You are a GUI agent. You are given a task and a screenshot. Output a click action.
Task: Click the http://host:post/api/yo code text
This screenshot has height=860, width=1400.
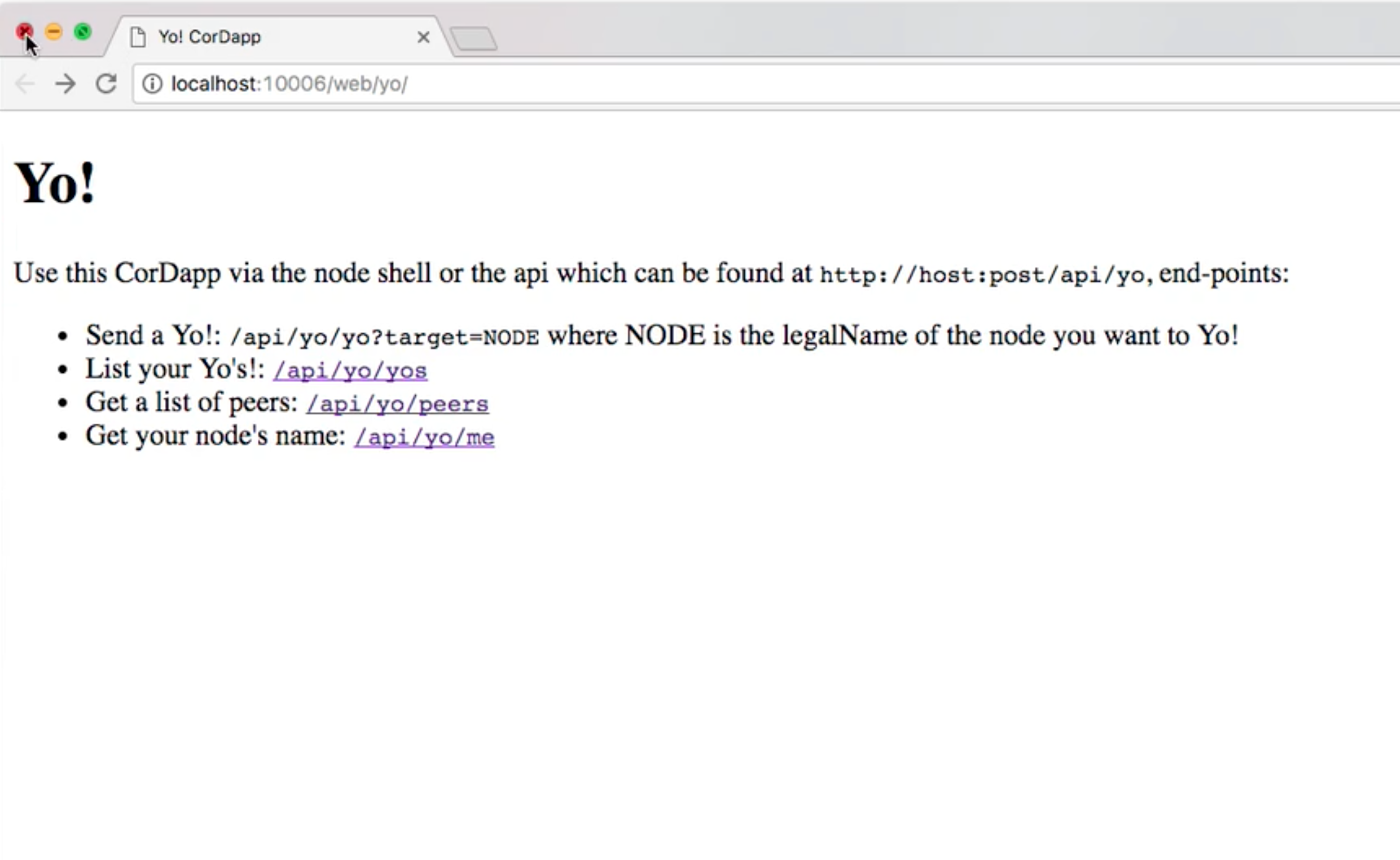click(982, 275)
